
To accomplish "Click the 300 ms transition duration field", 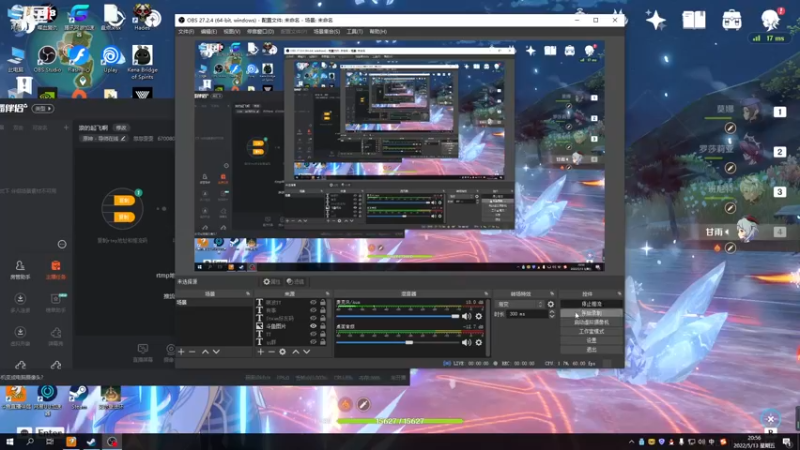I will [x=527, y=314].
